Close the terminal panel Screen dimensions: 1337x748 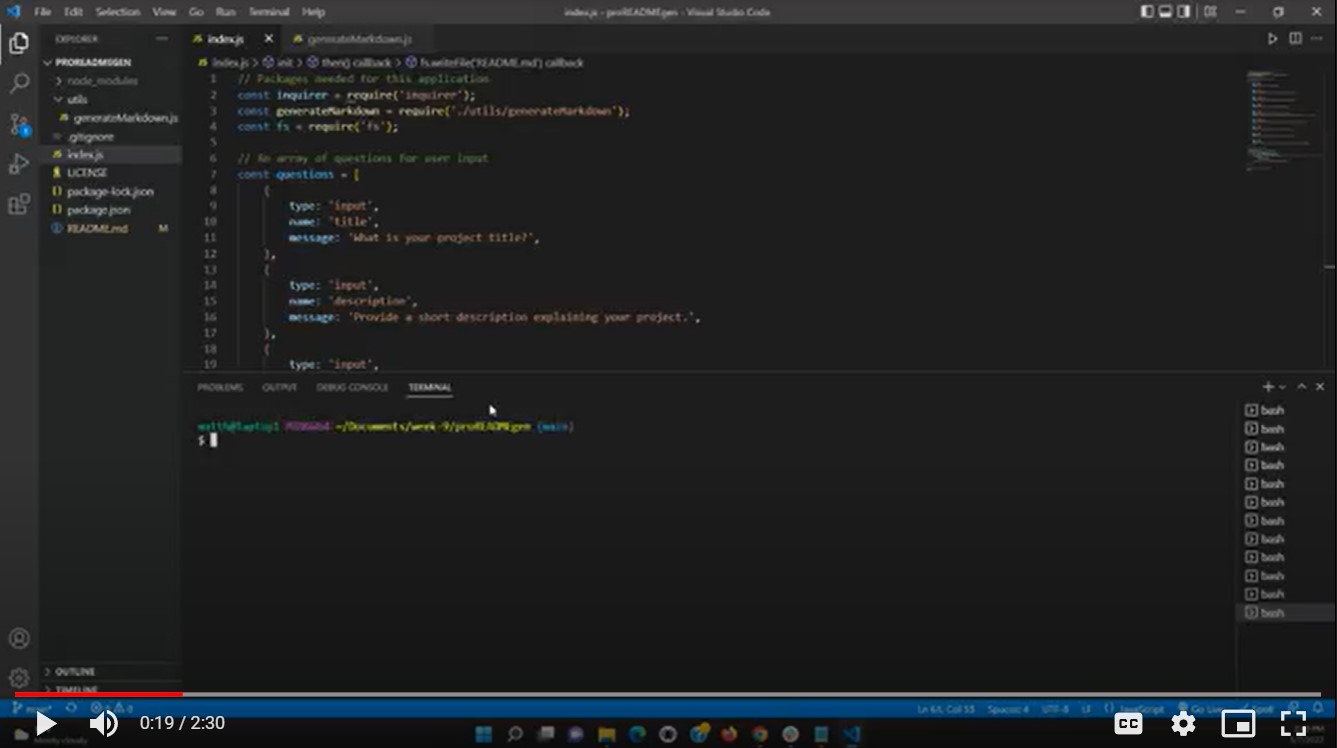coord(1320,387)
